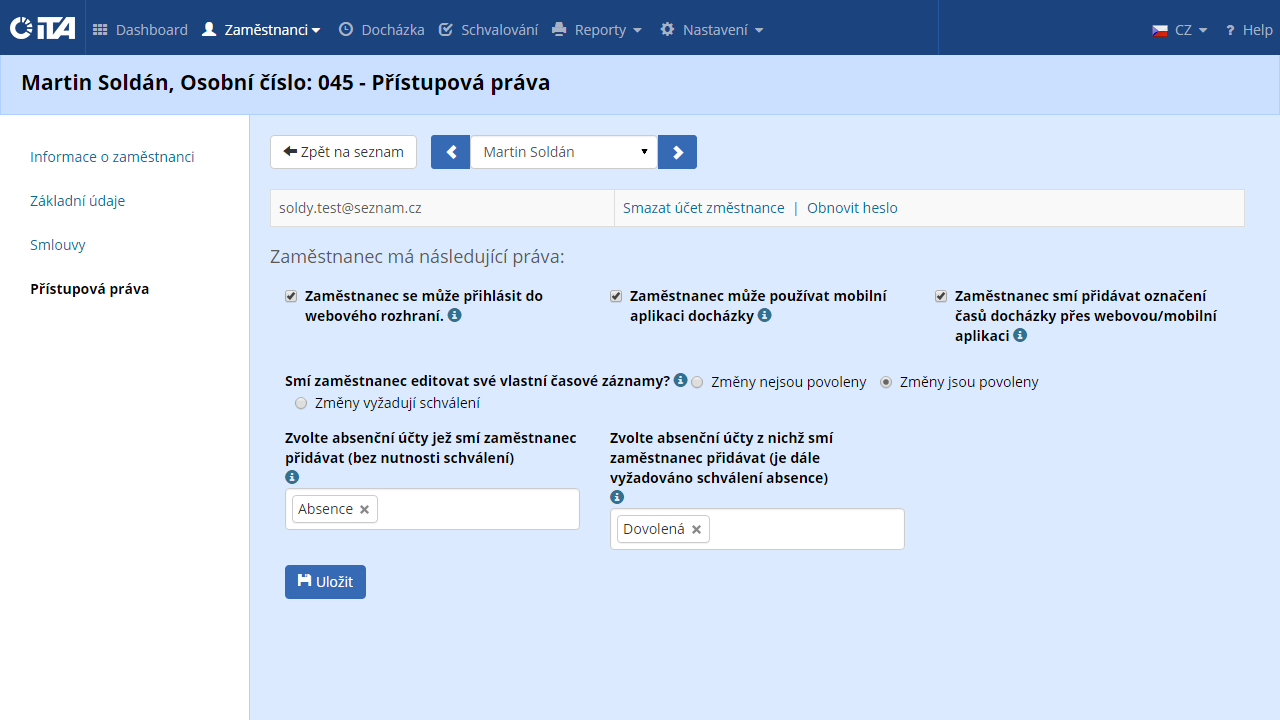Uncheck web interface login permission checkbox
1280x720 pixels.
pos(291,296)
